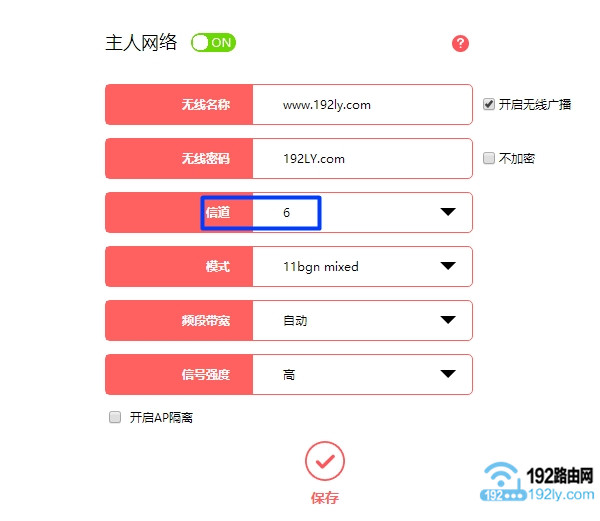600x521 pixels.
Task: Click the 192ly.com watermark link
Action: (561, 494)
